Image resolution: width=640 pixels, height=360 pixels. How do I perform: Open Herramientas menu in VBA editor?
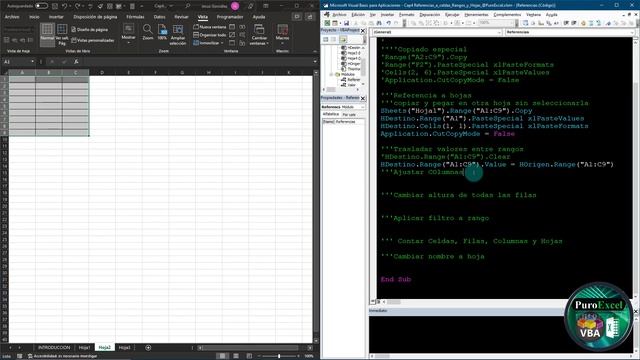coord(476,15)
